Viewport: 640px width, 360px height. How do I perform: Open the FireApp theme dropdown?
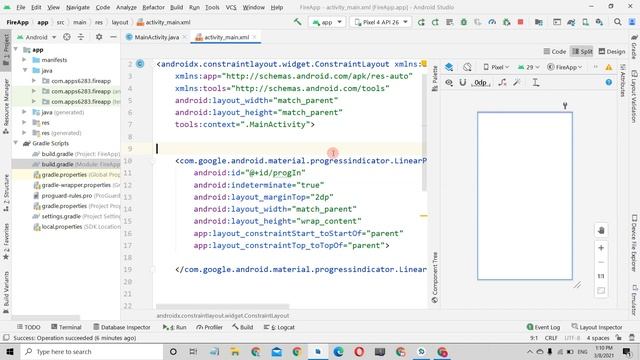pos(565,67)
